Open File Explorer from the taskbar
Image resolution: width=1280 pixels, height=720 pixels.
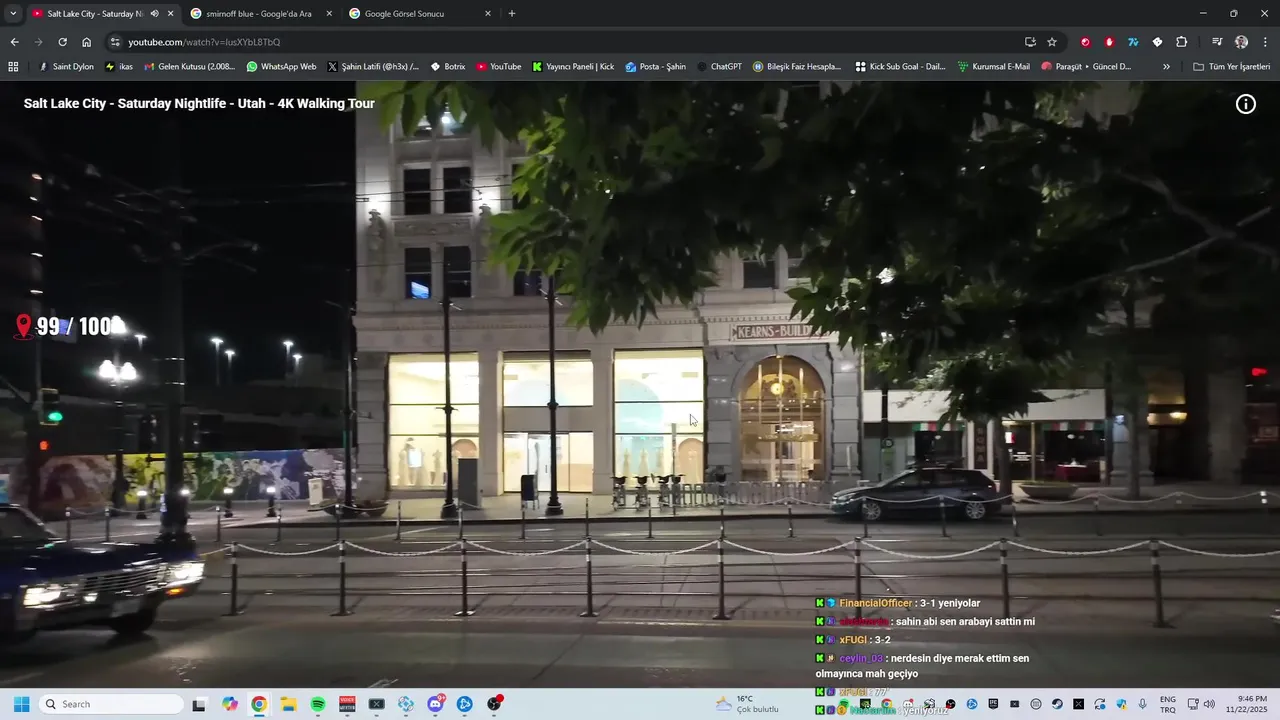coord(288,704)
